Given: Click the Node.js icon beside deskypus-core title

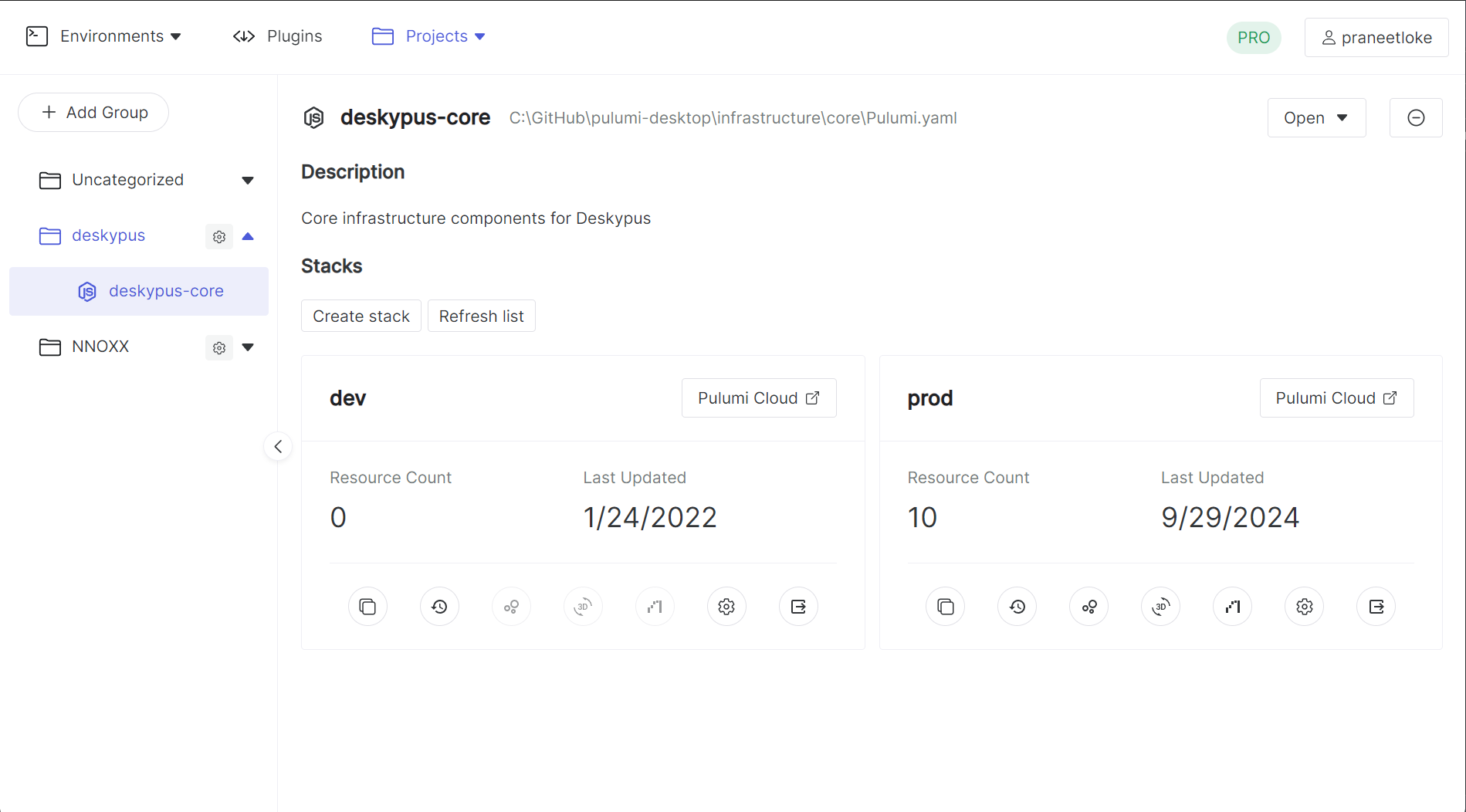Looking at the screenshot, I should (314, 118).
